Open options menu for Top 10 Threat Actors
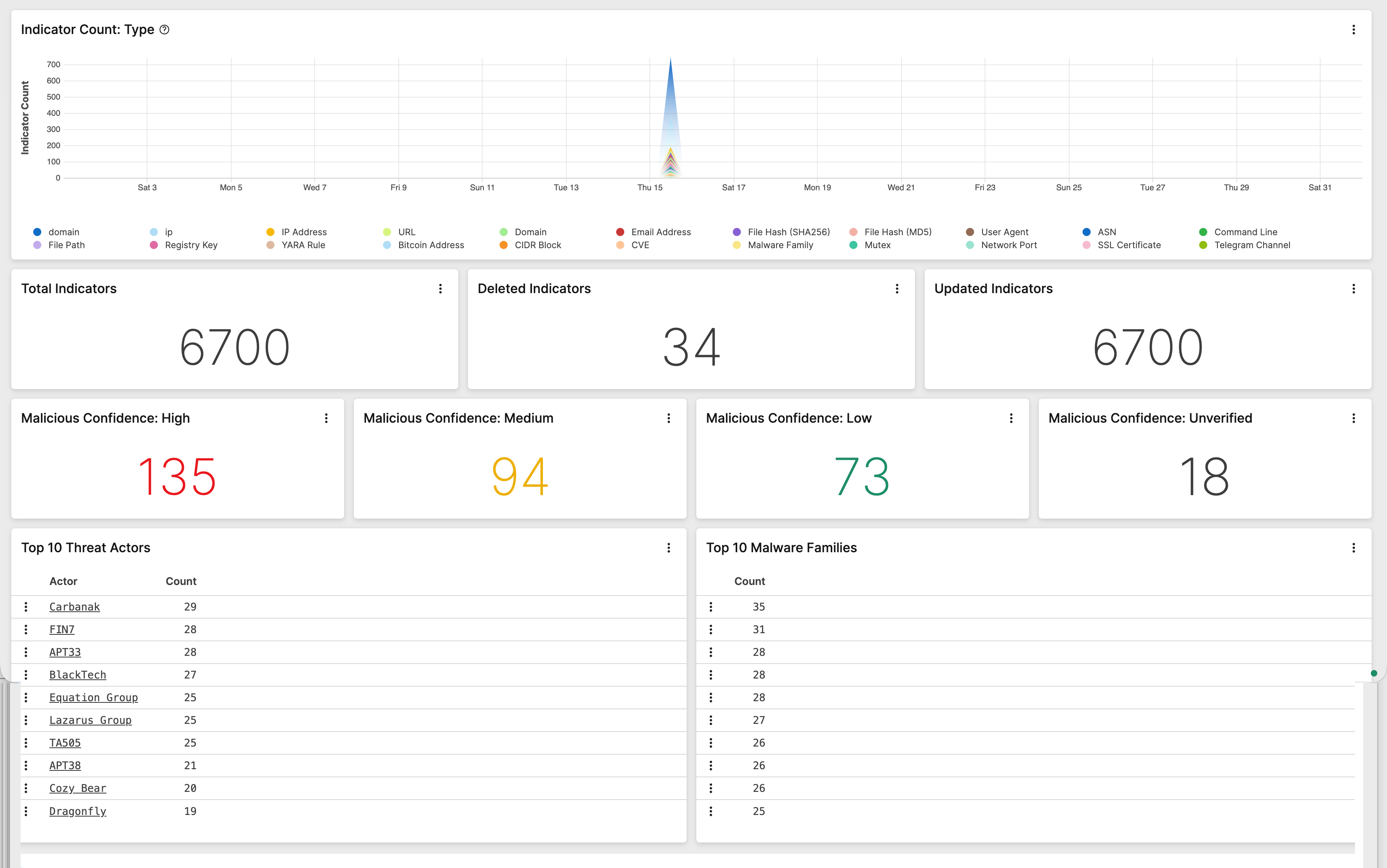The width and height of the screenshot is (1387, 868). click(668, 548)
